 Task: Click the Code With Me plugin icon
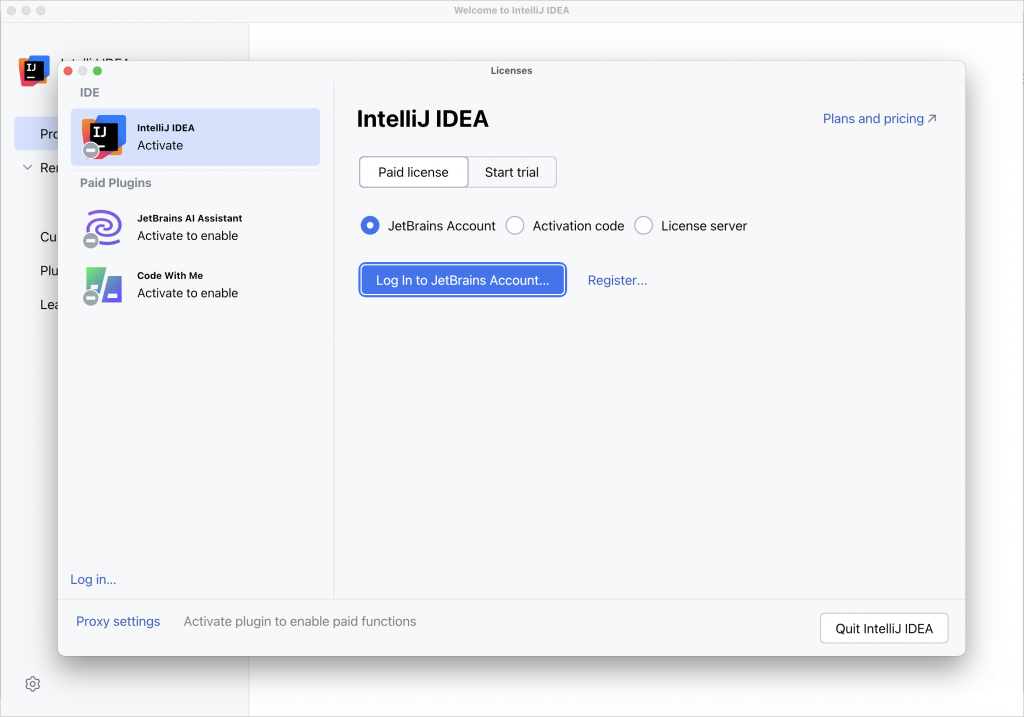pyautogui.click(x=103, y=285)
